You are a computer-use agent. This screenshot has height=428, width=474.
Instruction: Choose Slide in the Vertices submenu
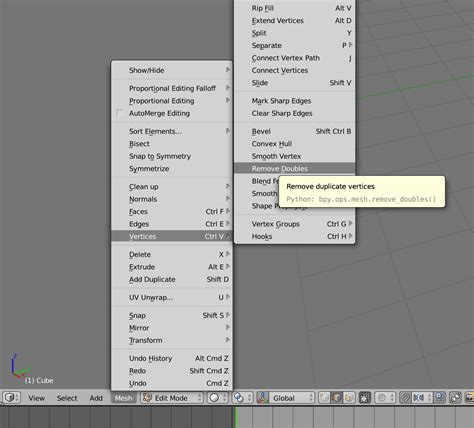295,83
